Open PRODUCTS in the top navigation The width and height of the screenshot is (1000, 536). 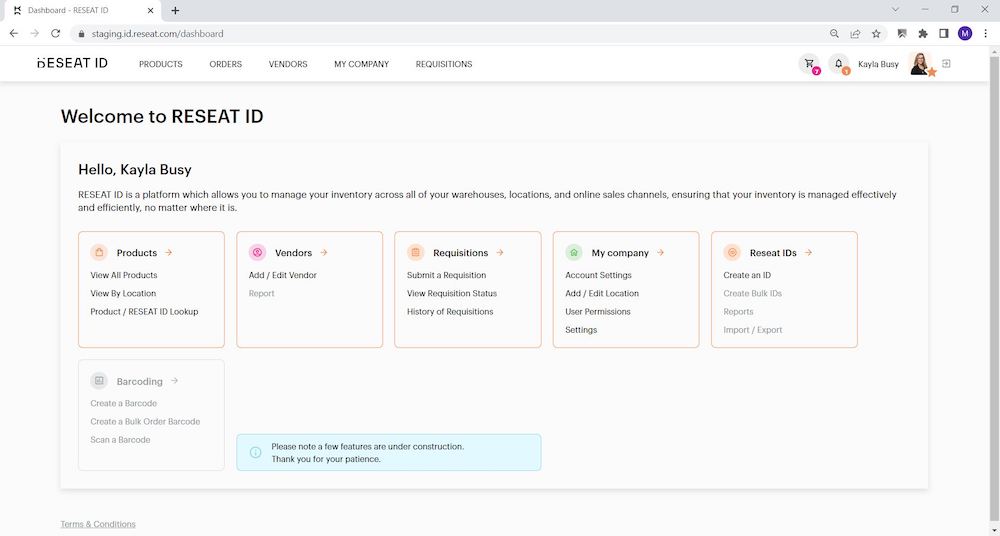(161, 64)
